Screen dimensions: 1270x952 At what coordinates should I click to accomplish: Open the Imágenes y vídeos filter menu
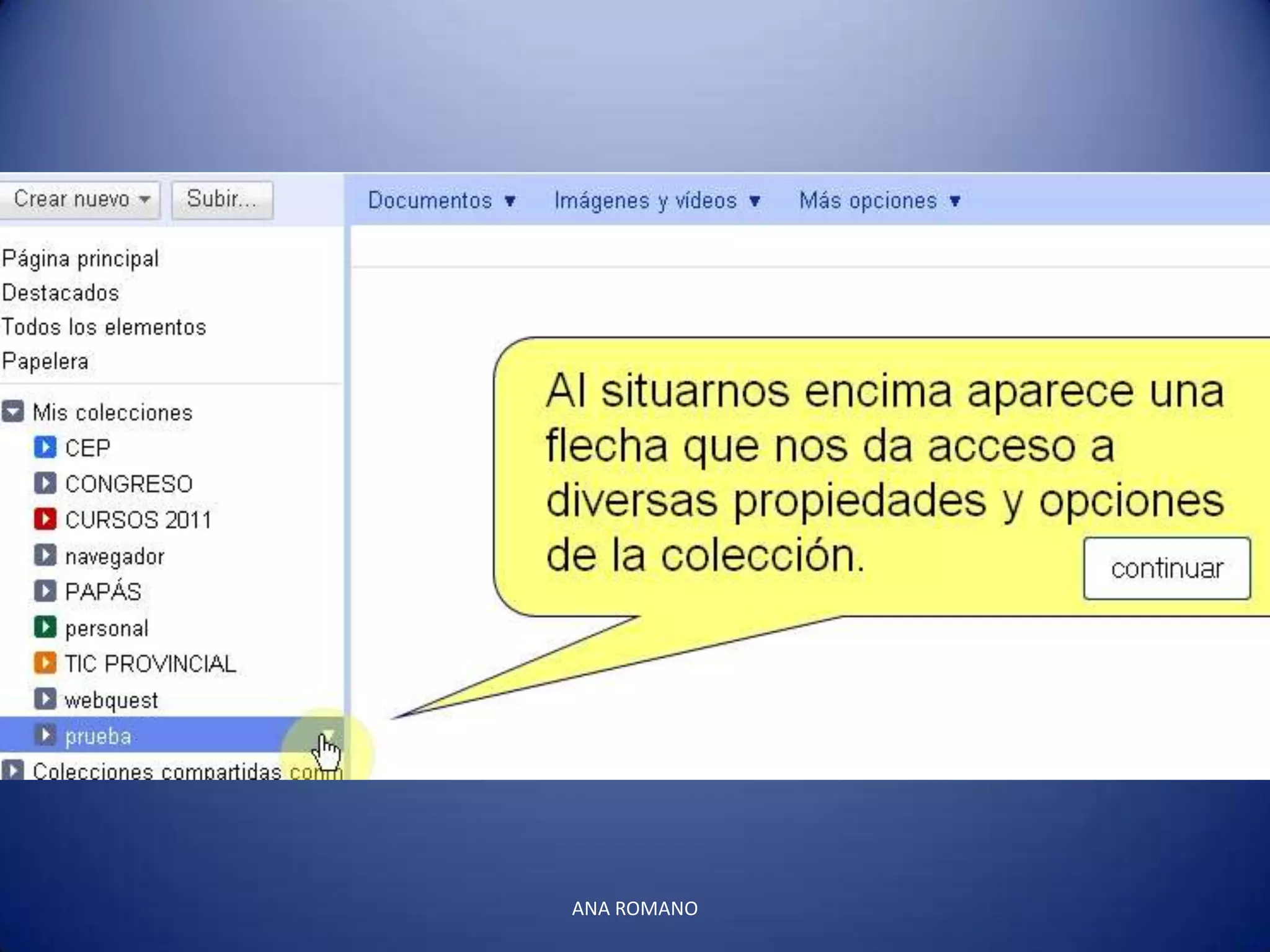[x=657, y=201]
